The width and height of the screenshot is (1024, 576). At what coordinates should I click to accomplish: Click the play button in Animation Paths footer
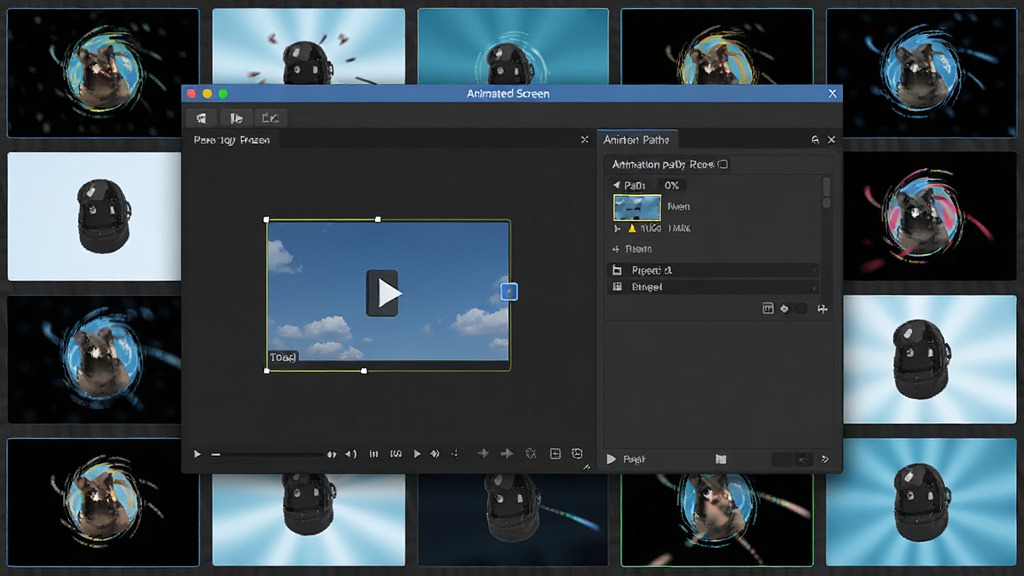[611, 459]
